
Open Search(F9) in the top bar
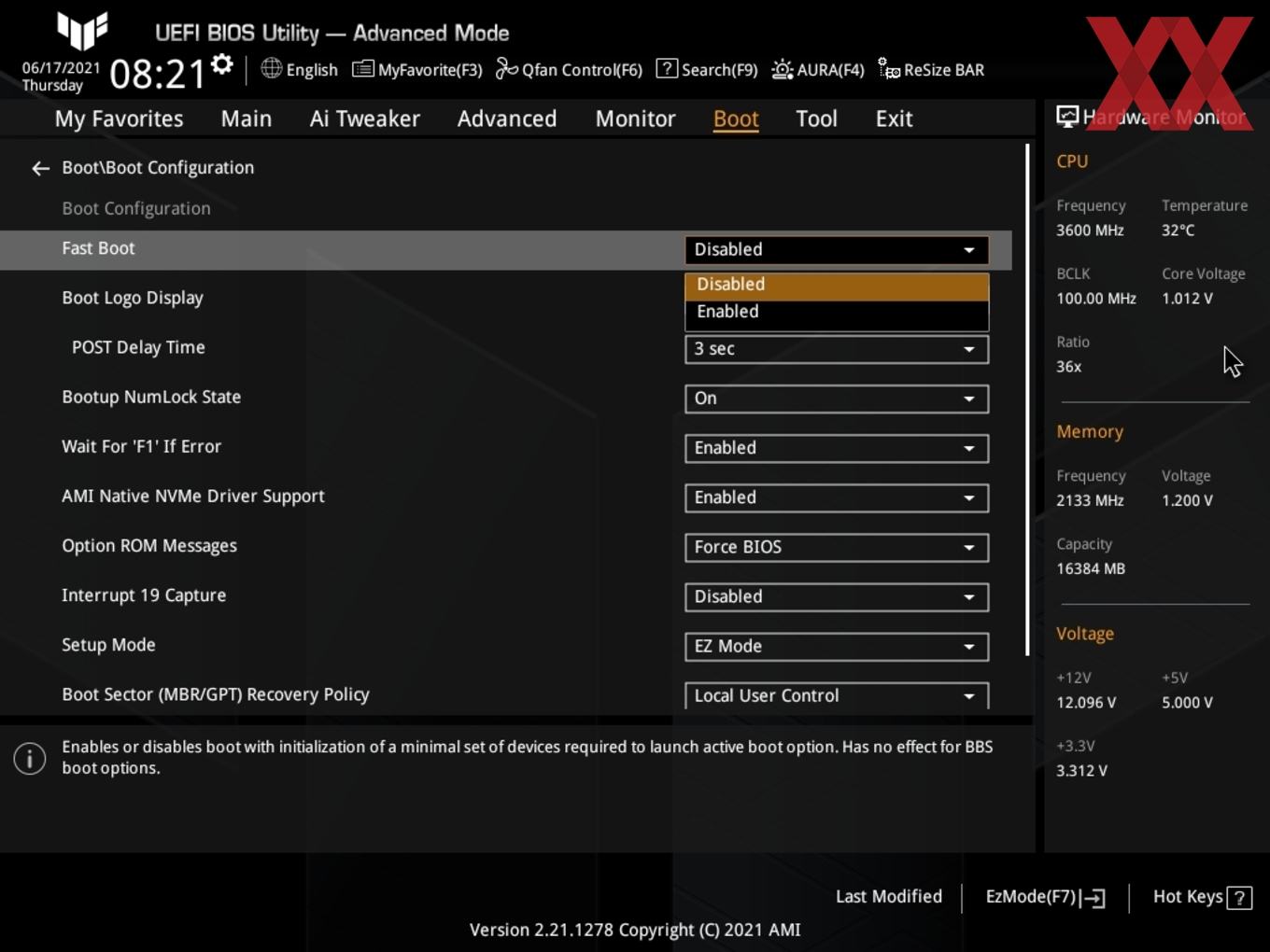[706, 70]
